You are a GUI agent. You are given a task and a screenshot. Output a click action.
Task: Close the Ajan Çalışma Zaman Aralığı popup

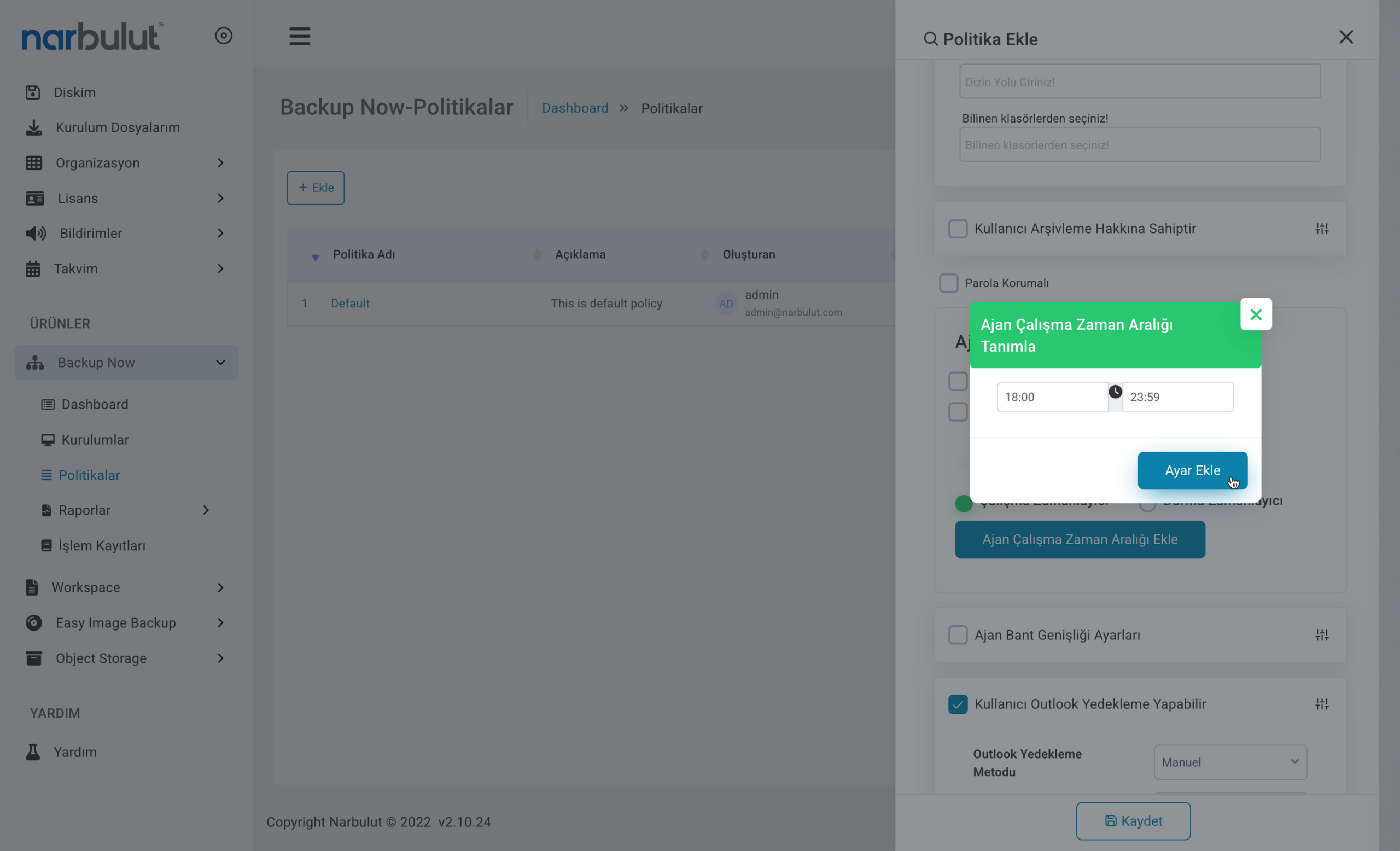point(1256,314)
